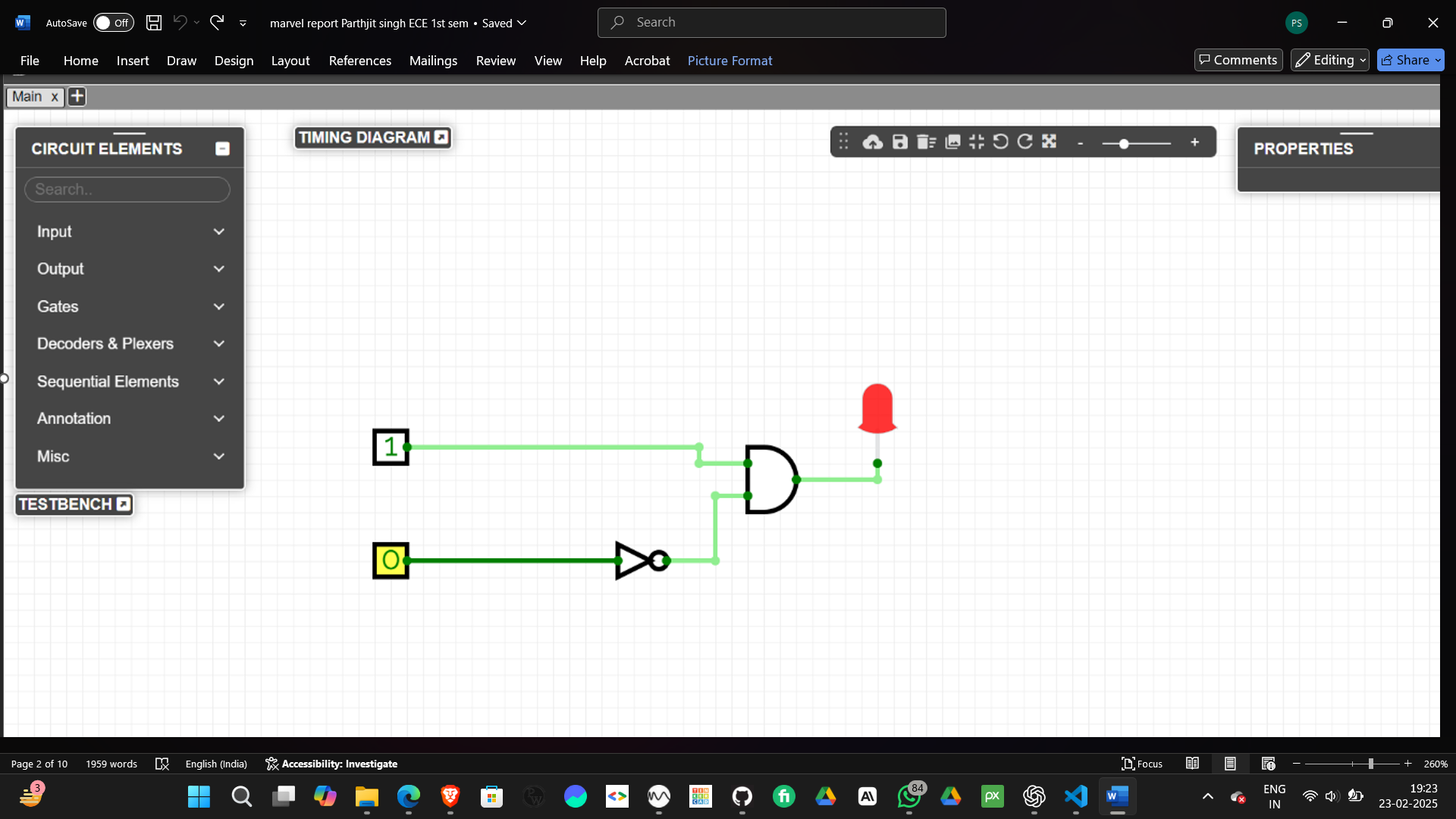Click the floppy disk save offline icon
Viewport: 1456px width, 819px height.
coord(899,142)
